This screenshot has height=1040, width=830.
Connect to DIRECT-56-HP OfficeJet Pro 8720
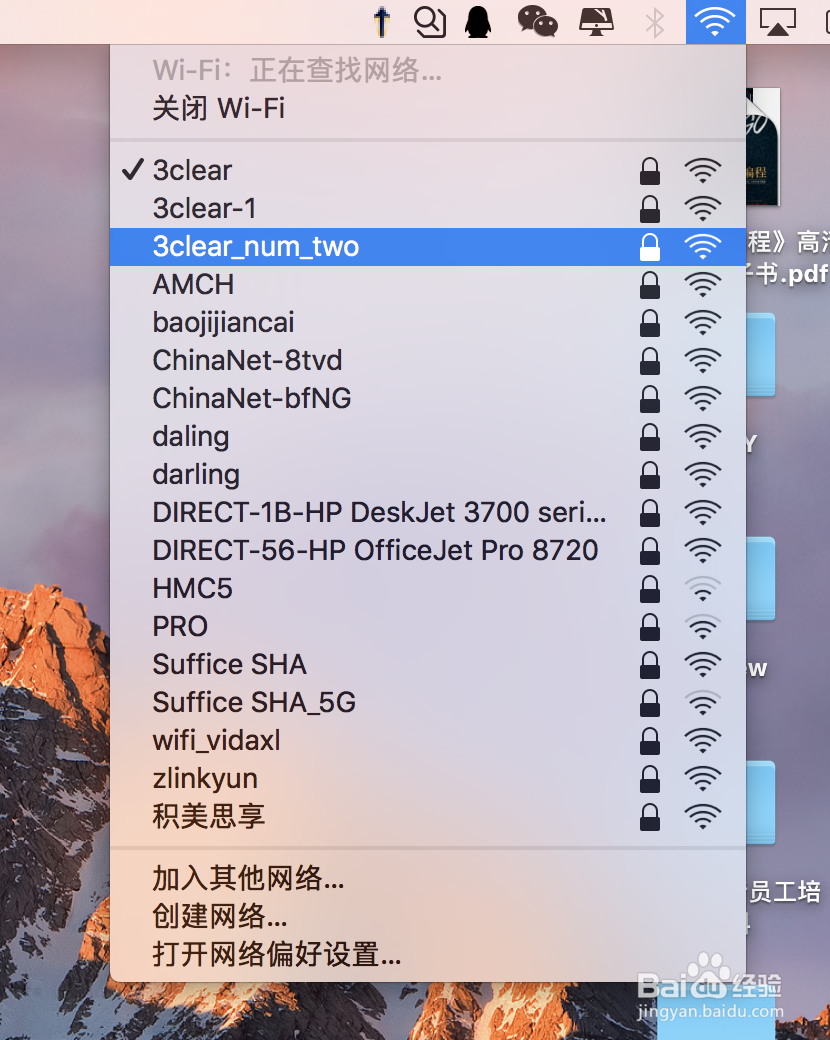coord(428,551)
